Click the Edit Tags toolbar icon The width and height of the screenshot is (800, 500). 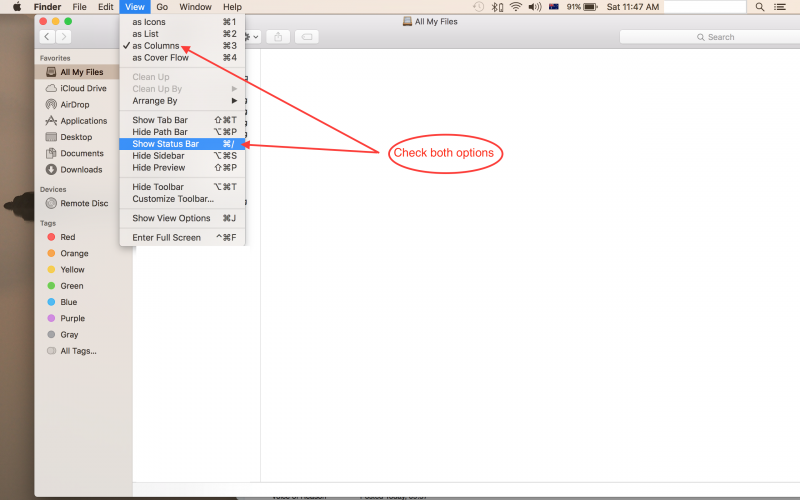(307, 37)
